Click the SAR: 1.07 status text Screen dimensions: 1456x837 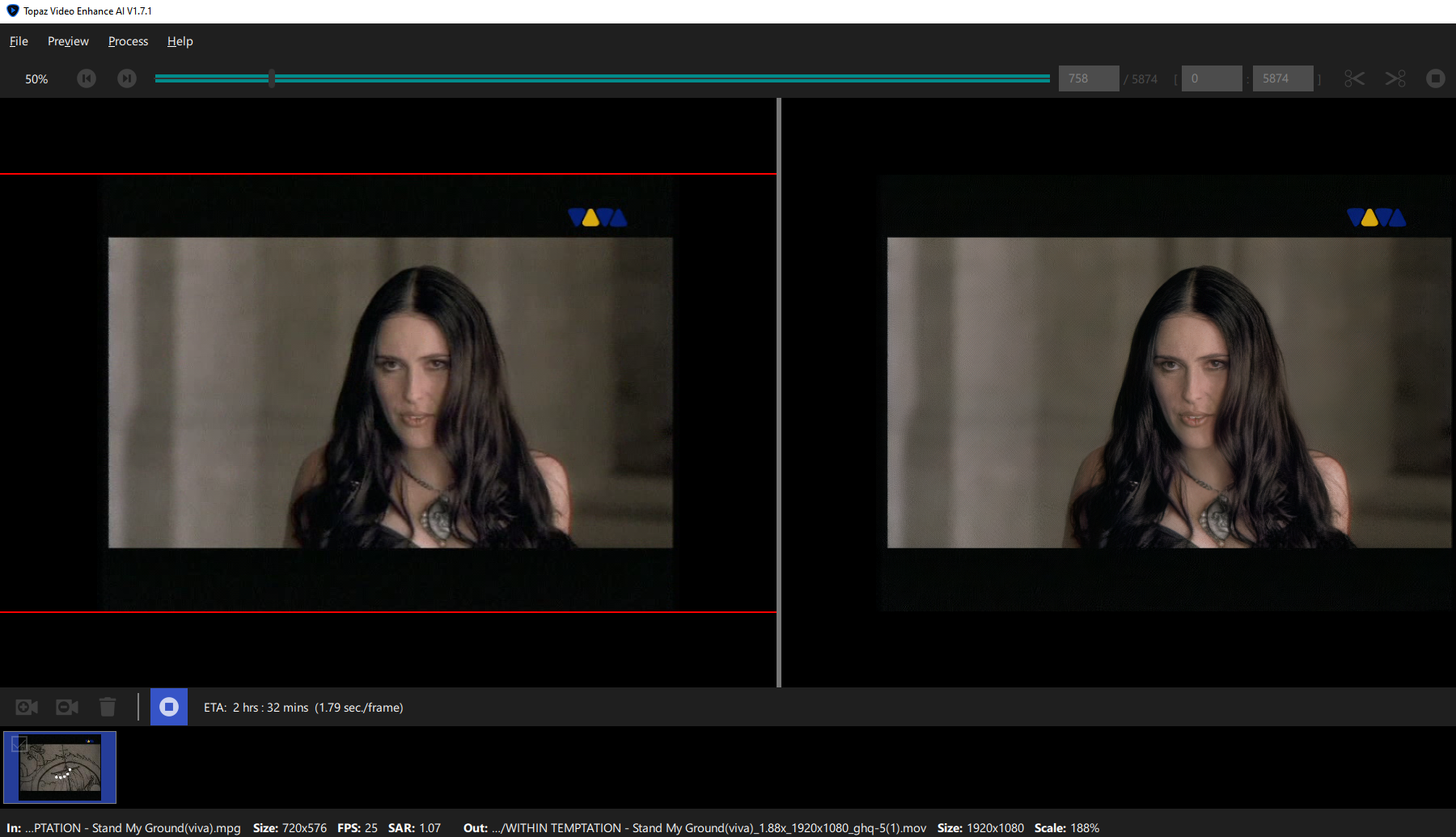(414, 828)
